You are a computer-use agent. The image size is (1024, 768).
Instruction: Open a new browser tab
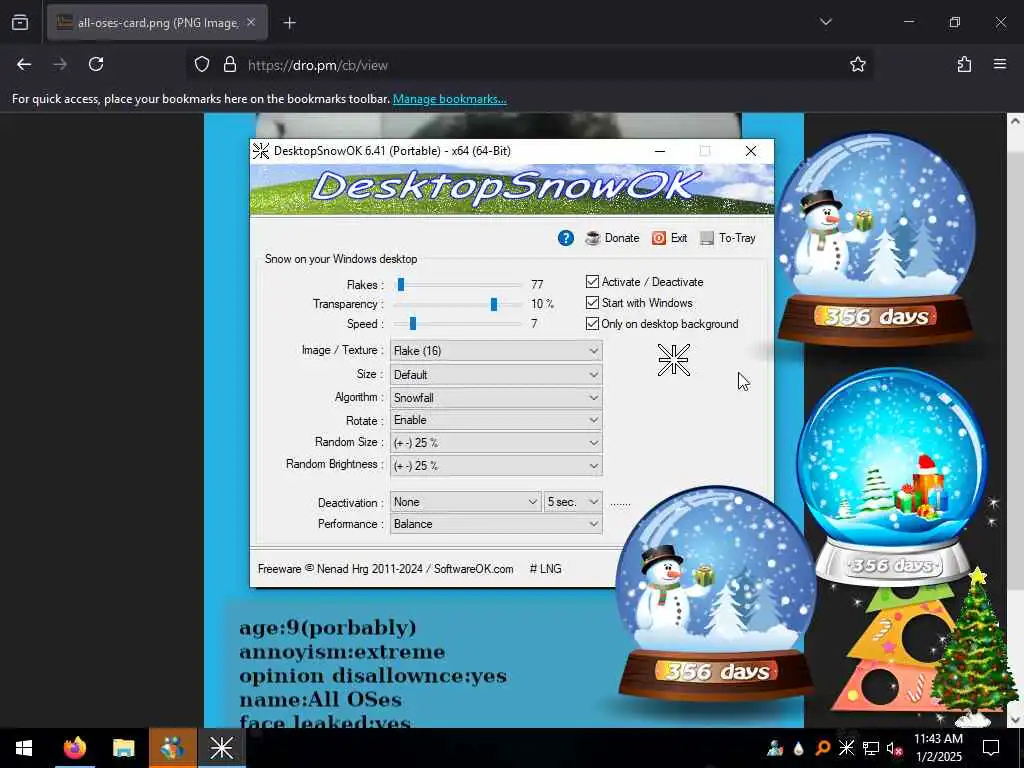(x=289, y=23)
